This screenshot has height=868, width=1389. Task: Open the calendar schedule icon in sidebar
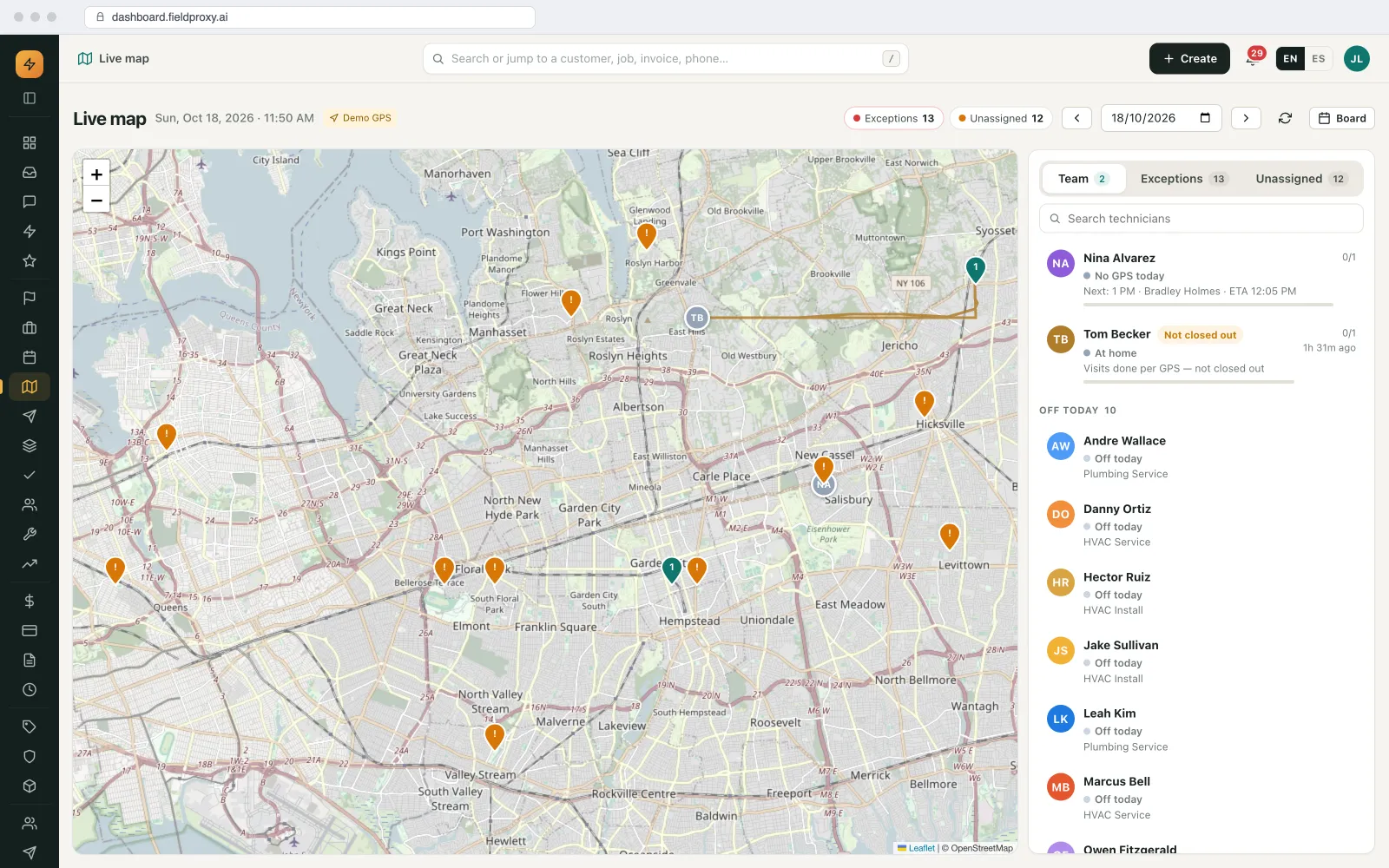(30, 357)
